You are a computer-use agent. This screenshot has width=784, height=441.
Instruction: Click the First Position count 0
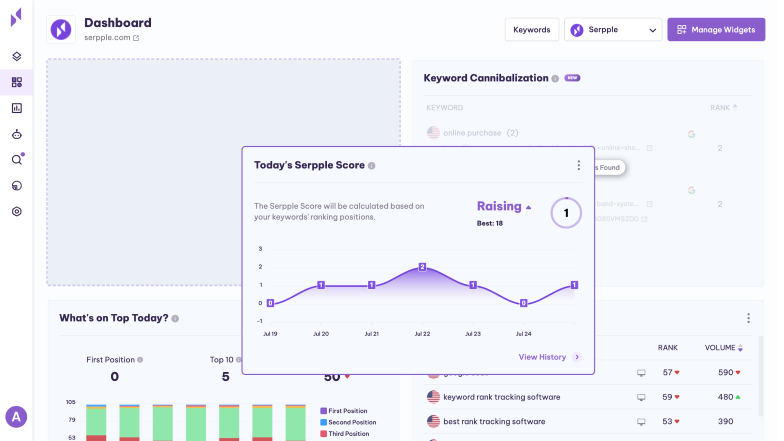click(x=114, y=376)
